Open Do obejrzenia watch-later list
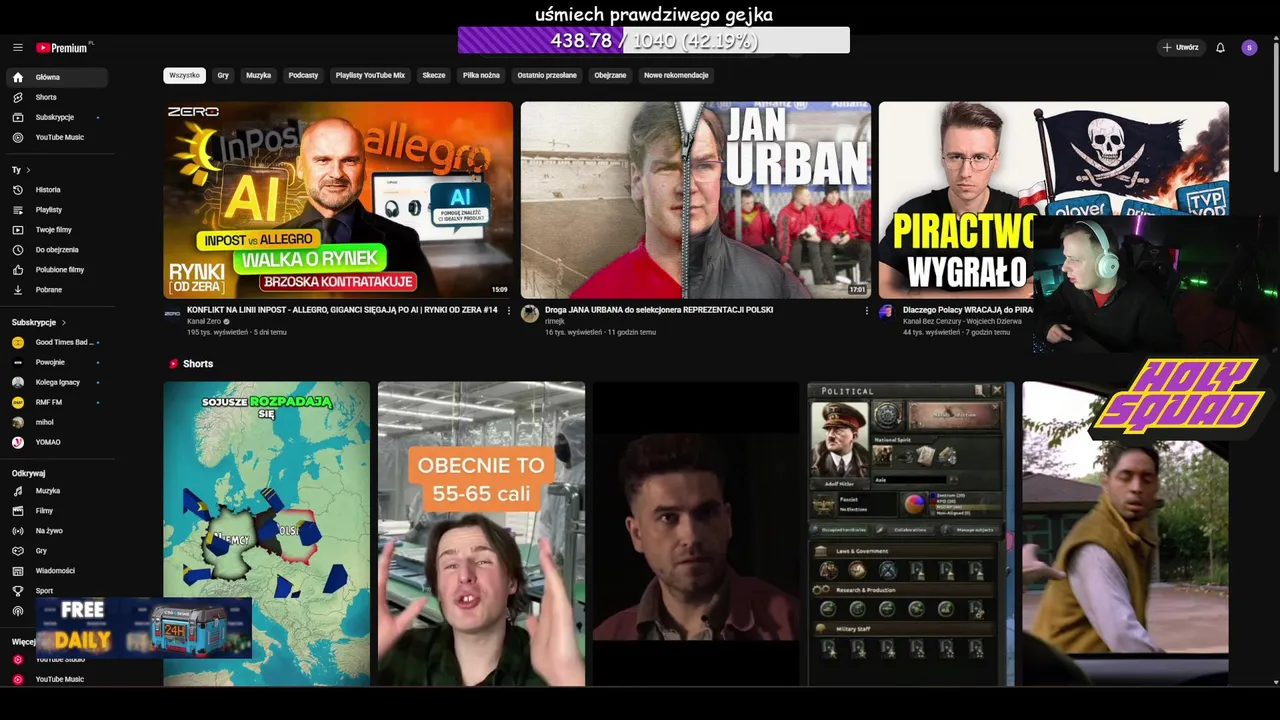Viewport: 1280px width, 720px height. 57,249
